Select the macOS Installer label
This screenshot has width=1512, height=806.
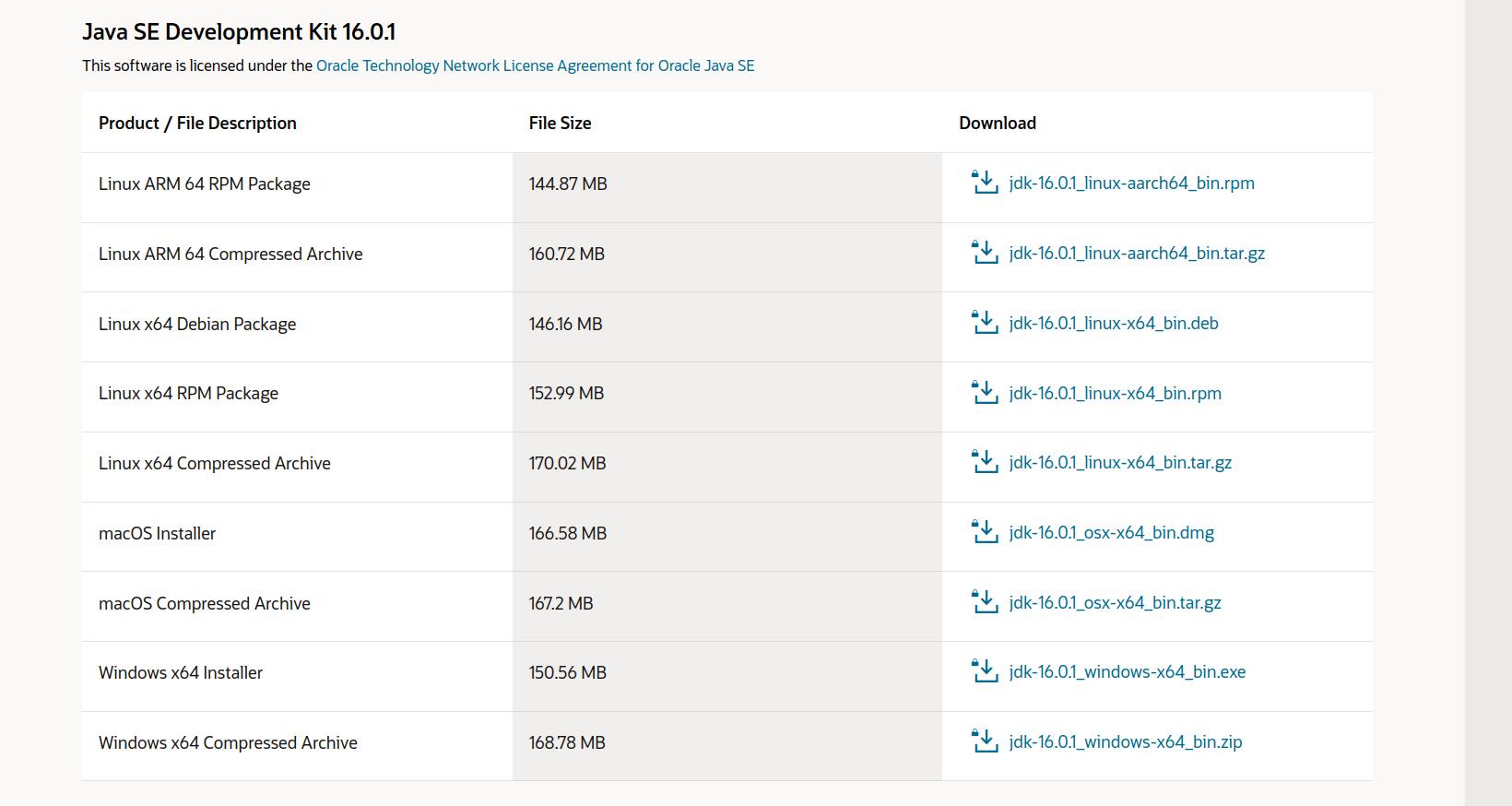coord(157,533)
